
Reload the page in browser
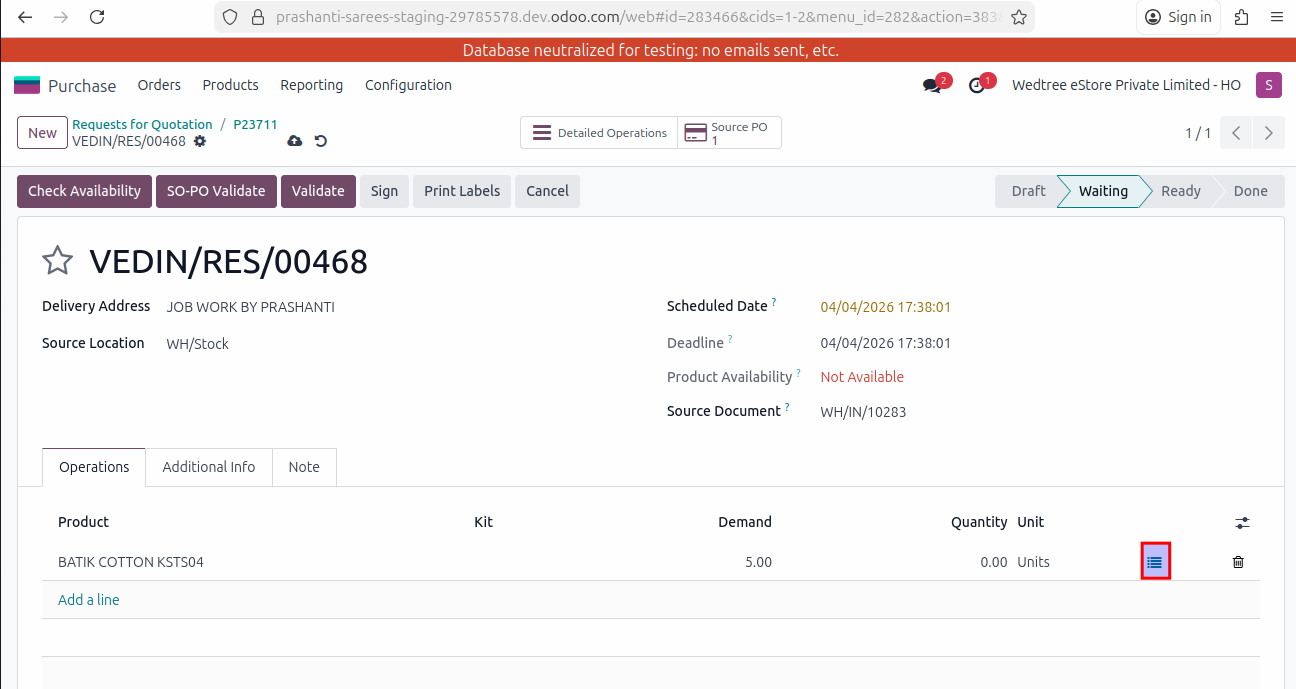(x=97, y=17)
